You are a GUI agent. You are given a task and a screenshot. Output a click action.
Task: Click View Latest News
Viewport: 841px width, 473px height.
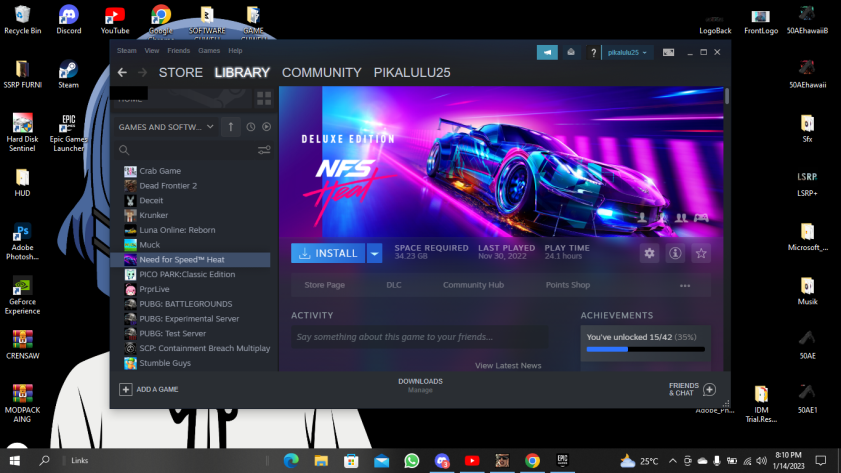[x=508, y=365]
